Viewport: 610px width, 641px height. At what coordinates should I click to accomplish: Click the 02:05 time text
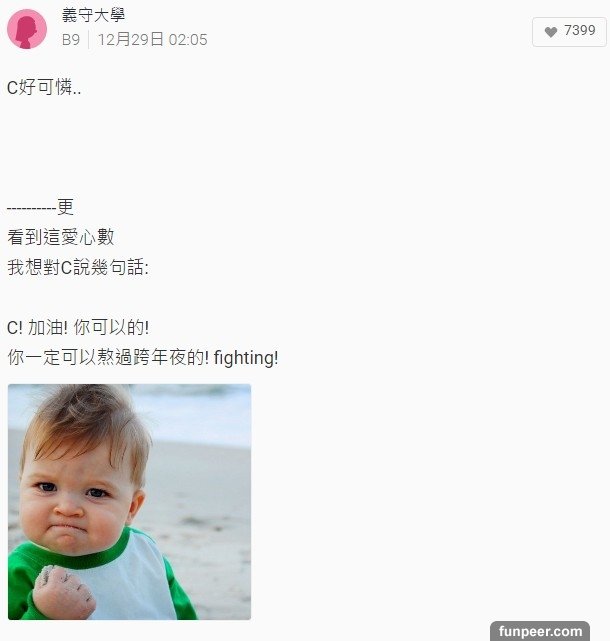pyautogui.click(x=188, y=40)
